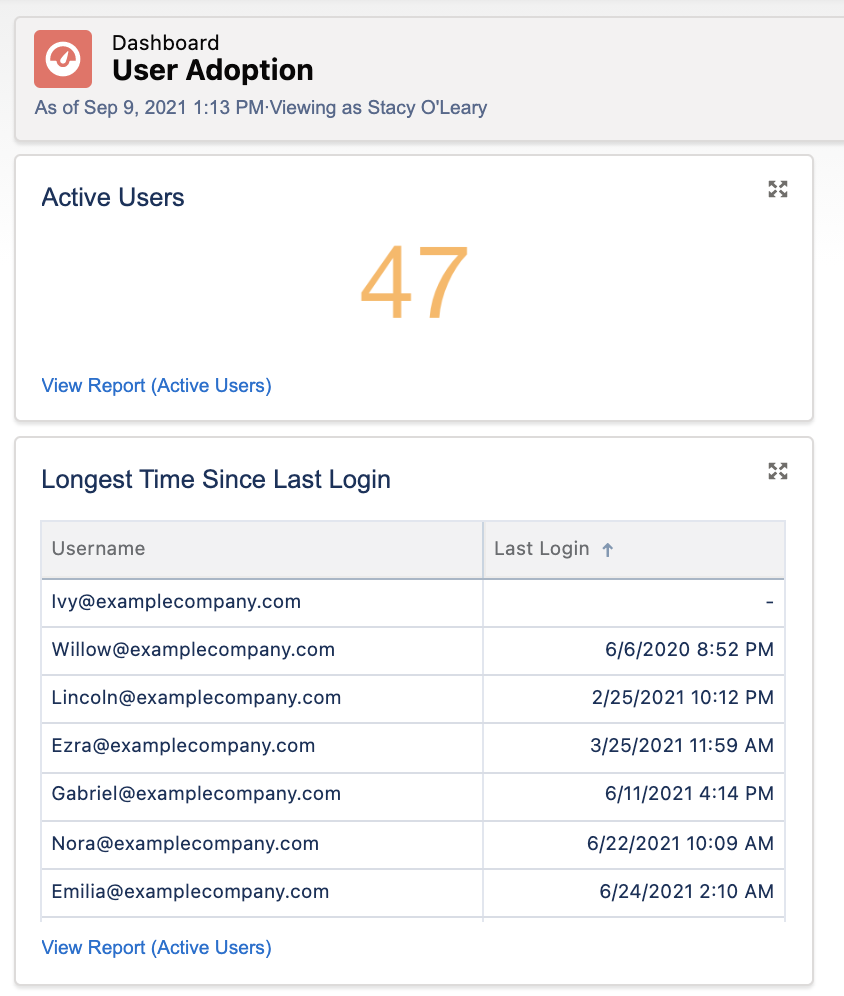Open the User Adoption dashboard title
The height and width of the screenshot is (996, 844).
(x=211, y=70)
